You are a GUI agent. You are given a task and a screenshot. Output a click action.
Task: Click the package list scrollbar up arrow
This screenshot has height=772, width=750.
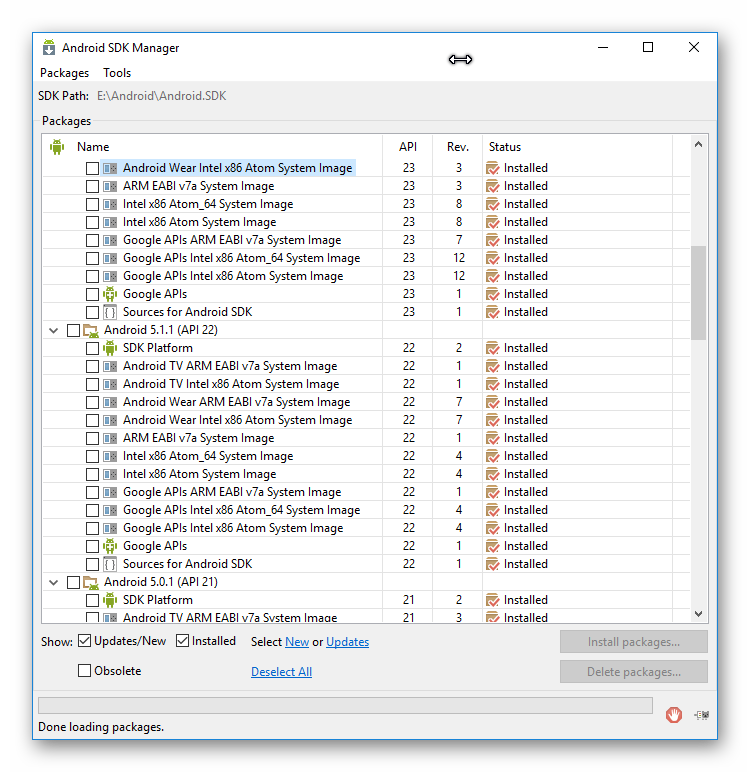pos(698,144)
